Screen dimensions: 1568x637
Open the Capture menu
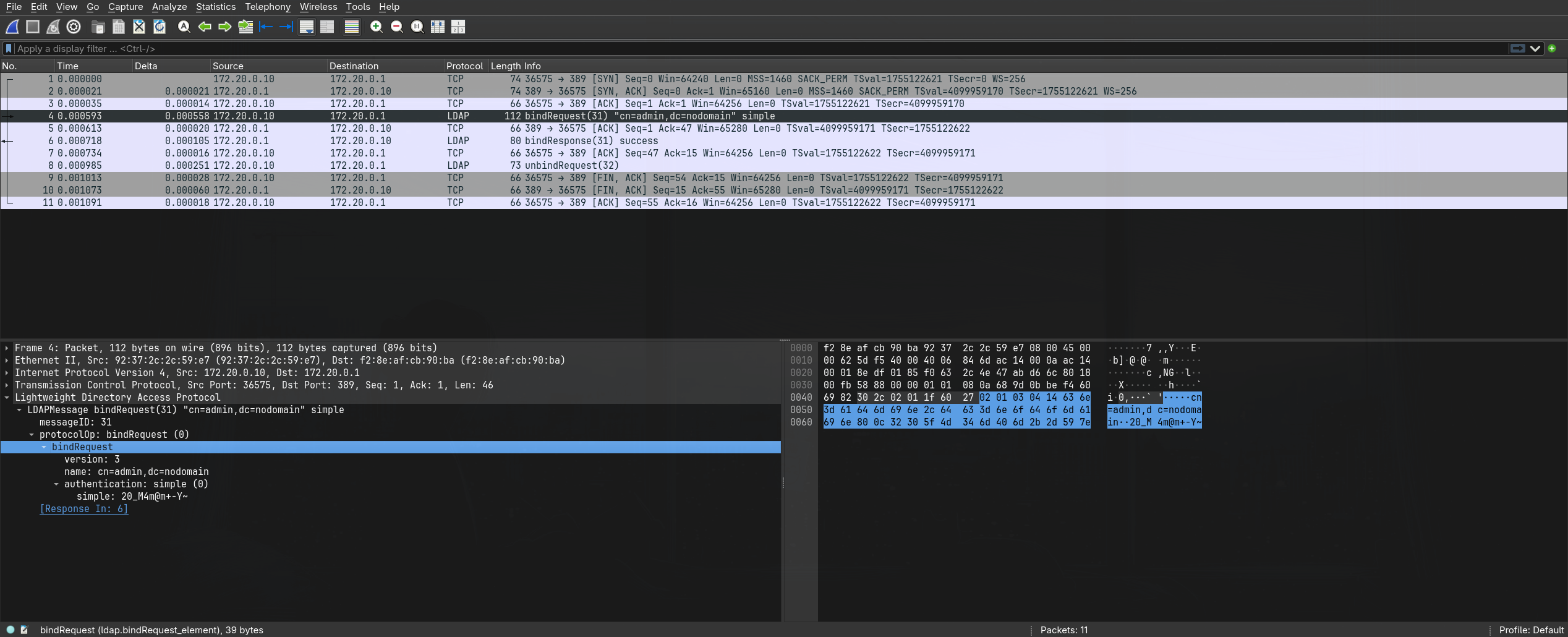coord(126,7)
